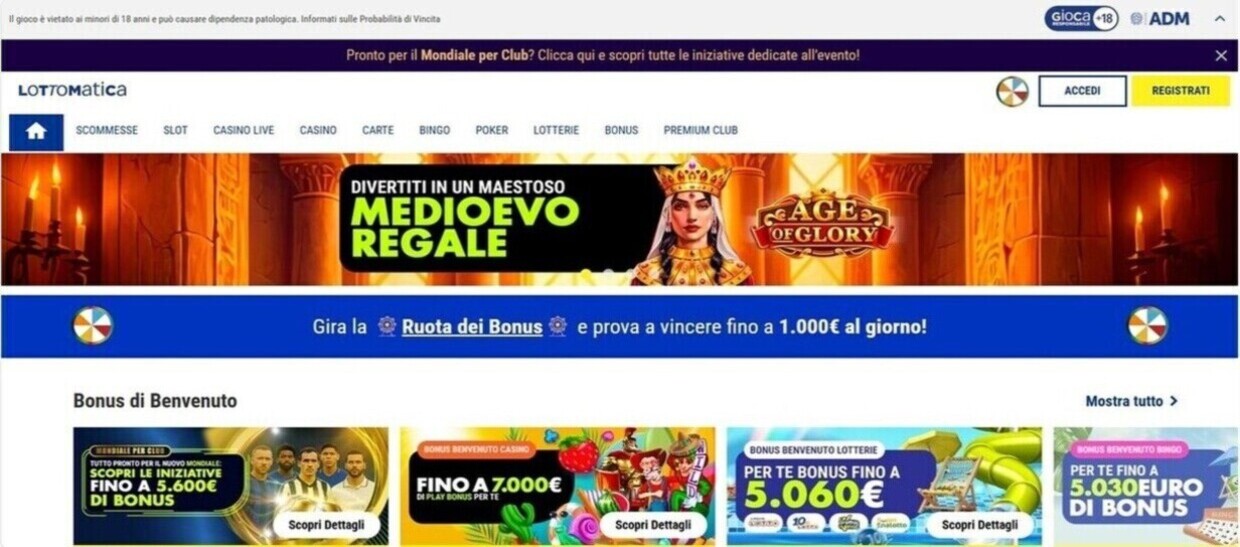Open the ADM logo link

click(x=1160, y=19)
